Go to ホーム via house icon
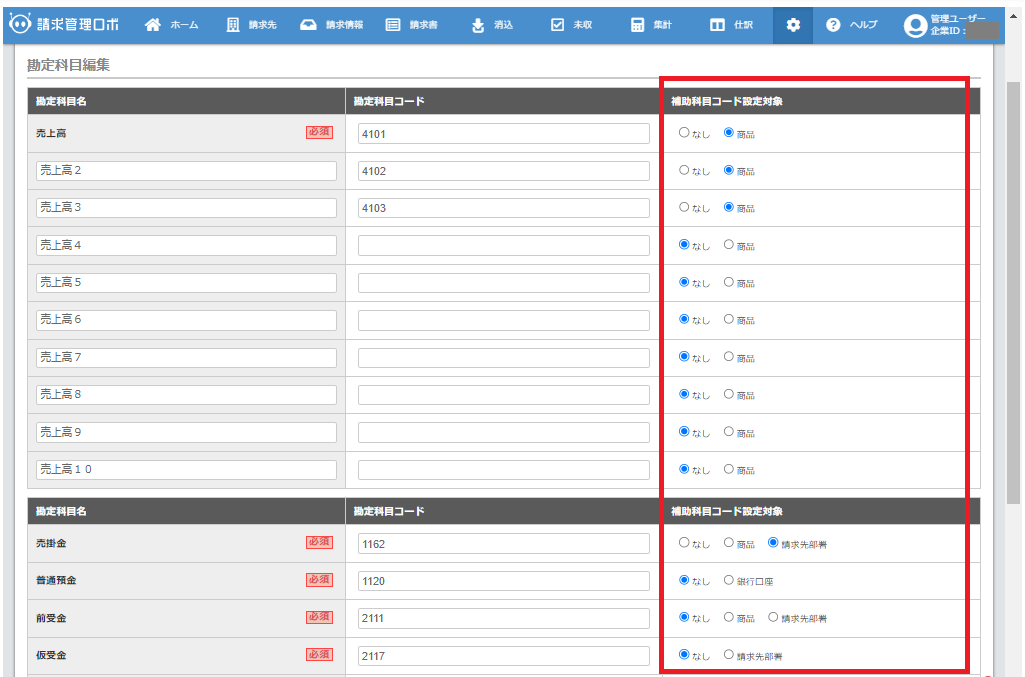Viewport: 1025px width, 677px height. (153, 25)
